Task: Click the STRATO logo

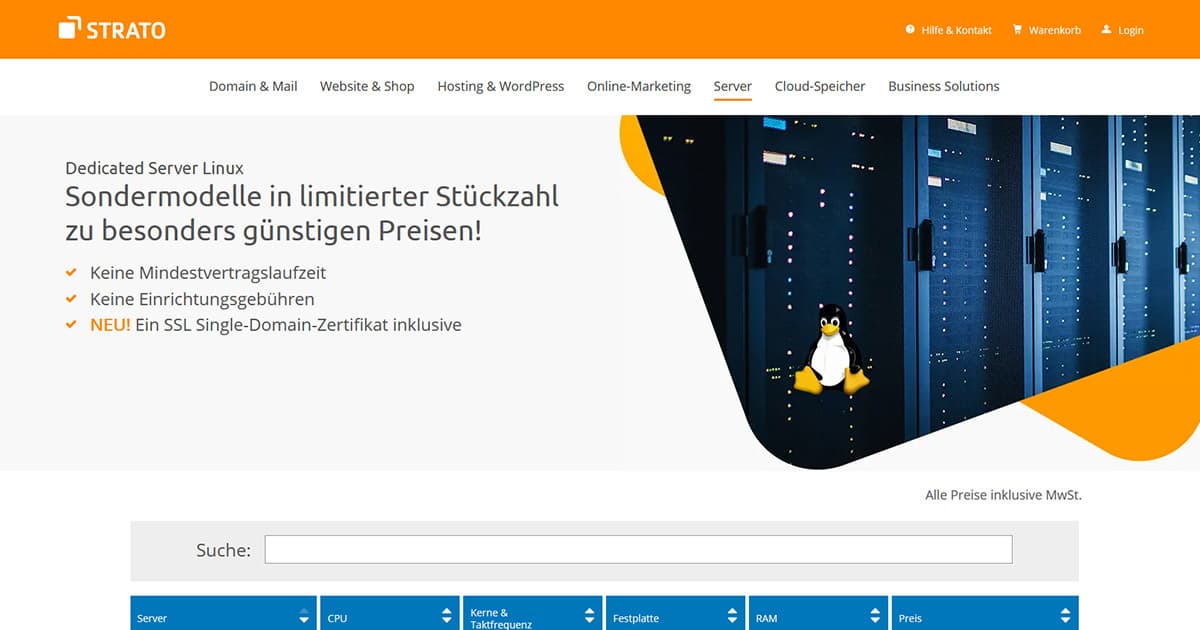Action: 112,29
